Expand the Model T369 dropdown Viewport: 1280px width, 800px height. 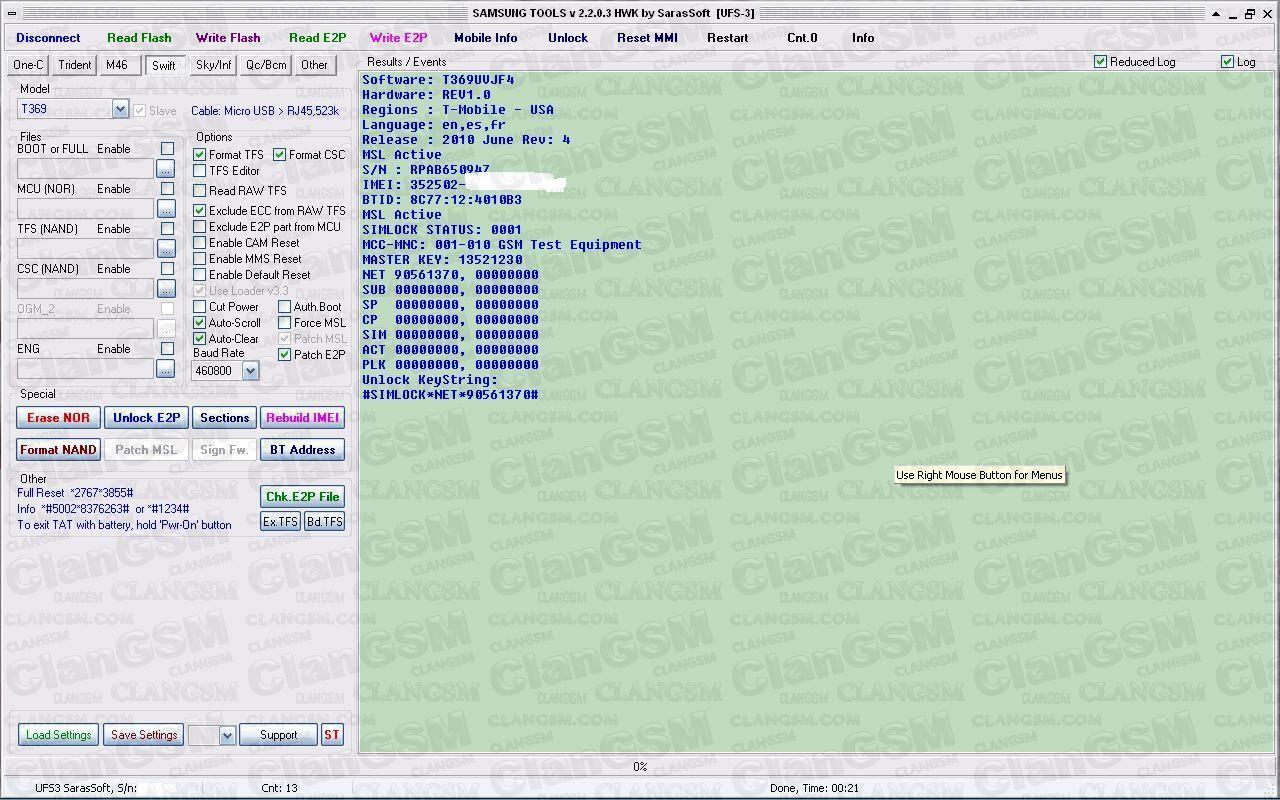point(120,109)
